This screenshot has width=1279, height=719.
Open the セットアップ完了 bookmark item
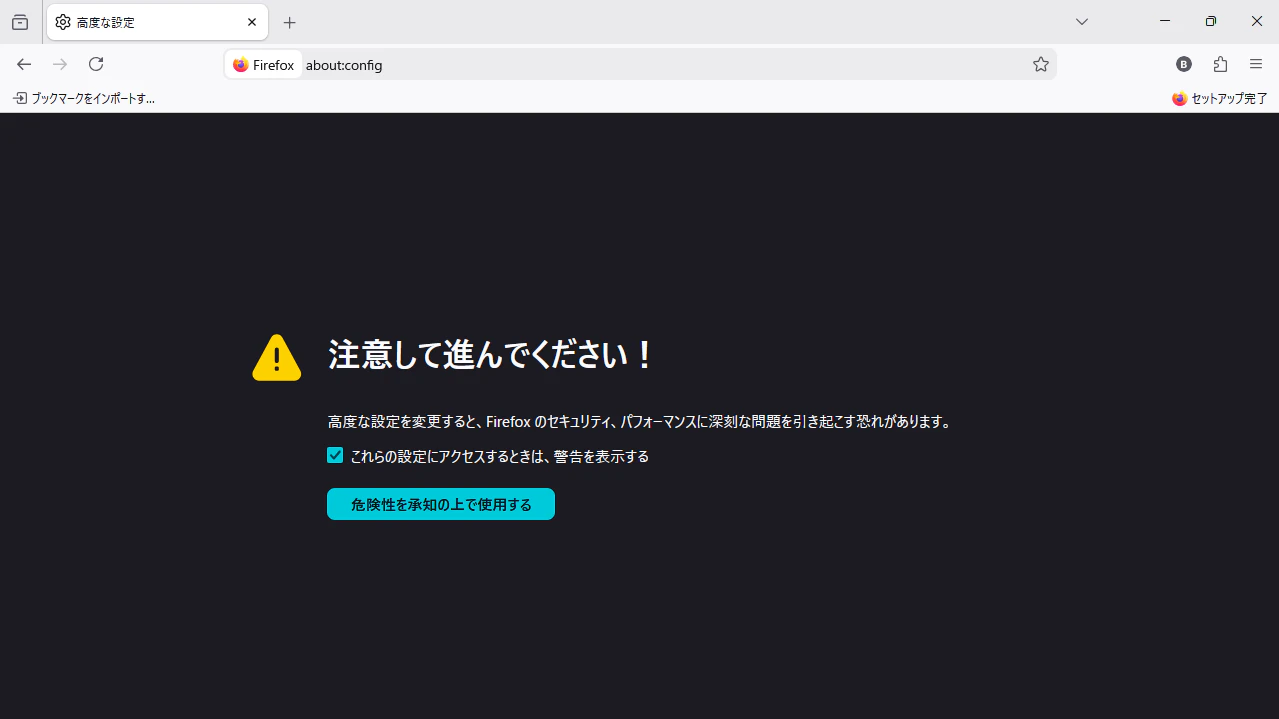1219,98
